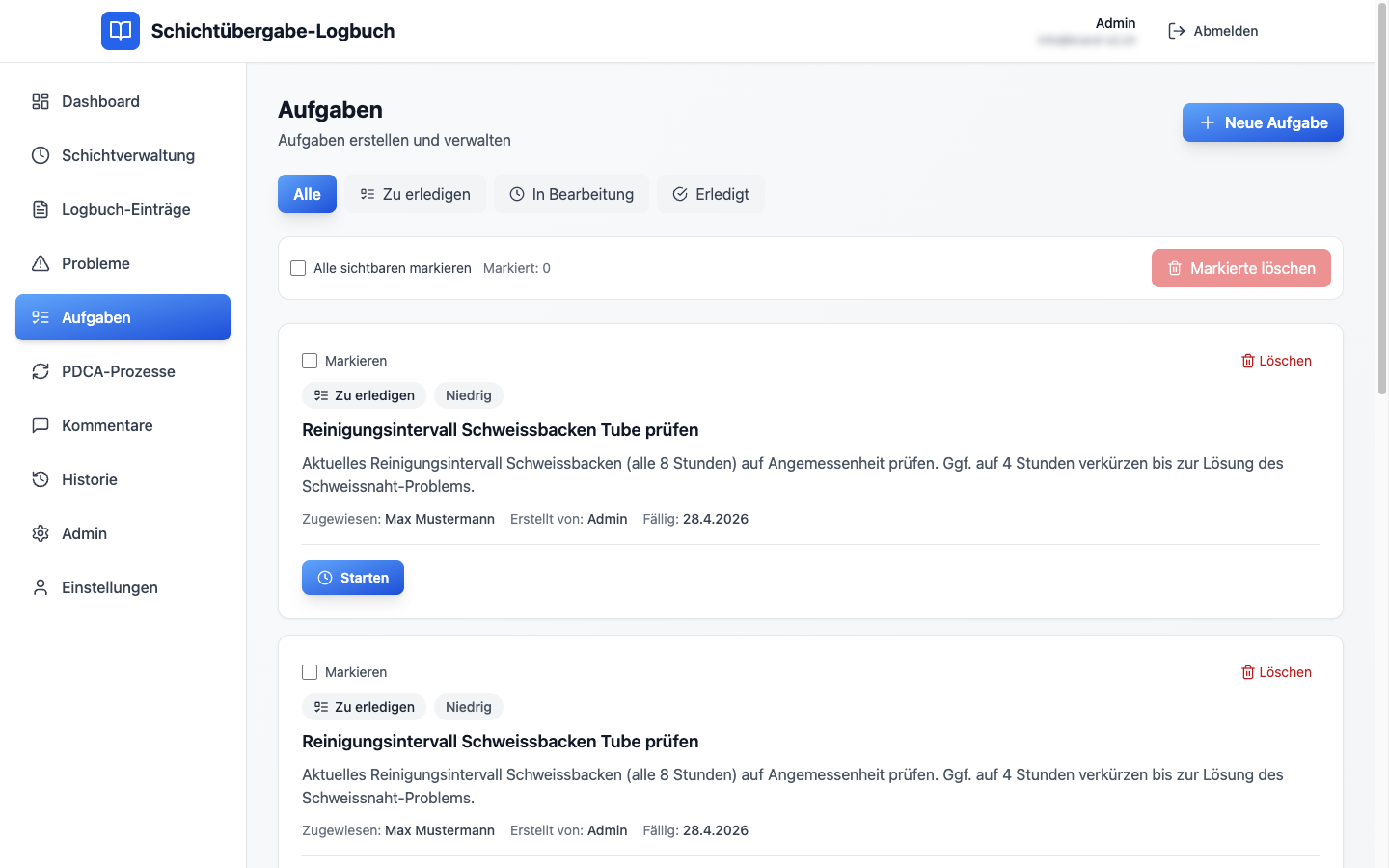Check the 'Alle sichtbaren markieren' checkbox
This screenshot has height=868, width=1389.
(x=298, y=268)
